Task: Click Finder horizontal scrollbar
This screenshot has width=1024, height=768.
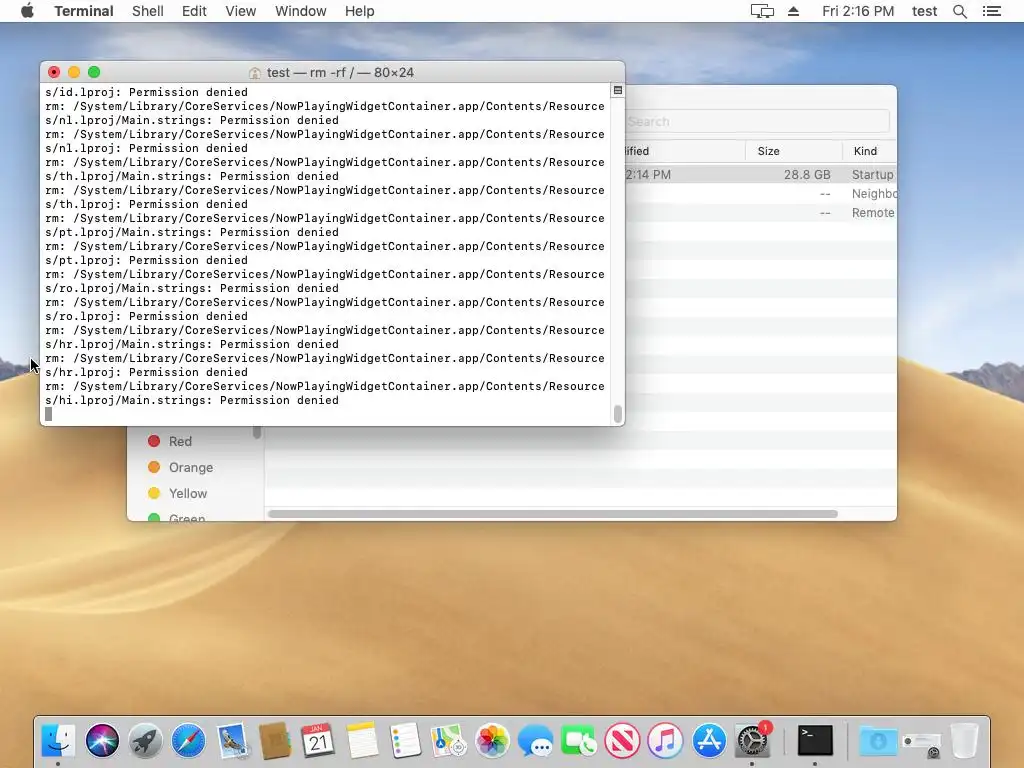Action: (x=552, y=514)
